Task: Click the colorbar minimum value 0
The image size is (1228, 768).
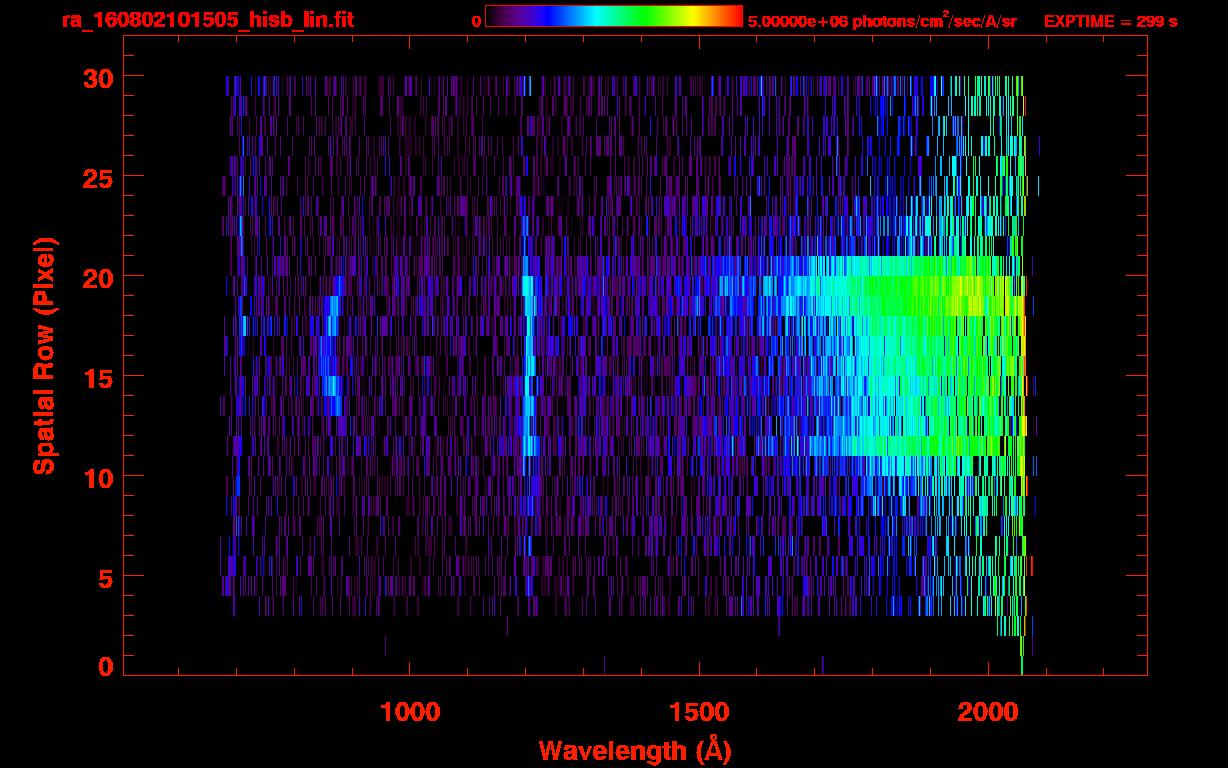Action: (x=476, y=21)
